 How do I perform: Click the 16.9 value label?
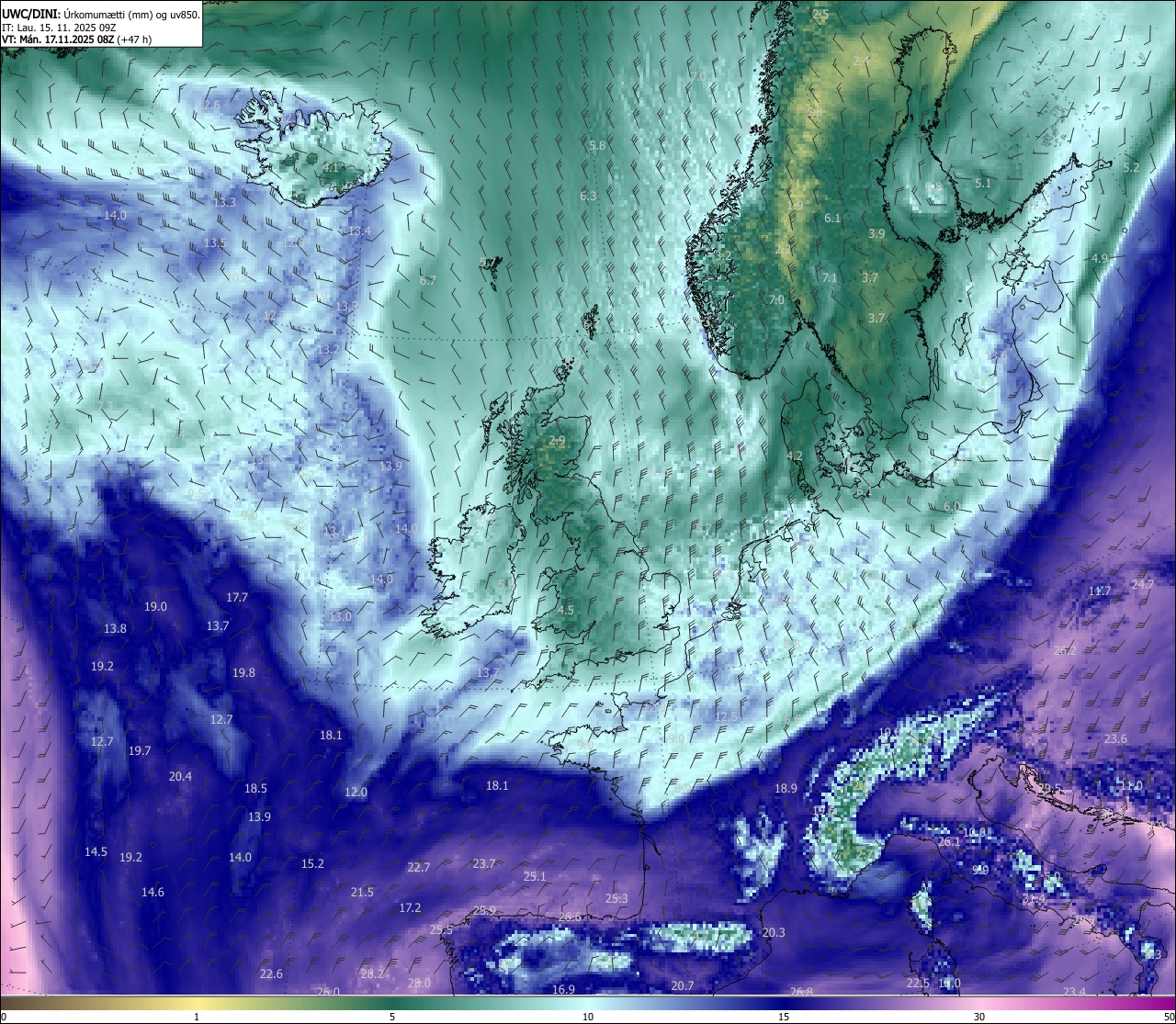563,990
